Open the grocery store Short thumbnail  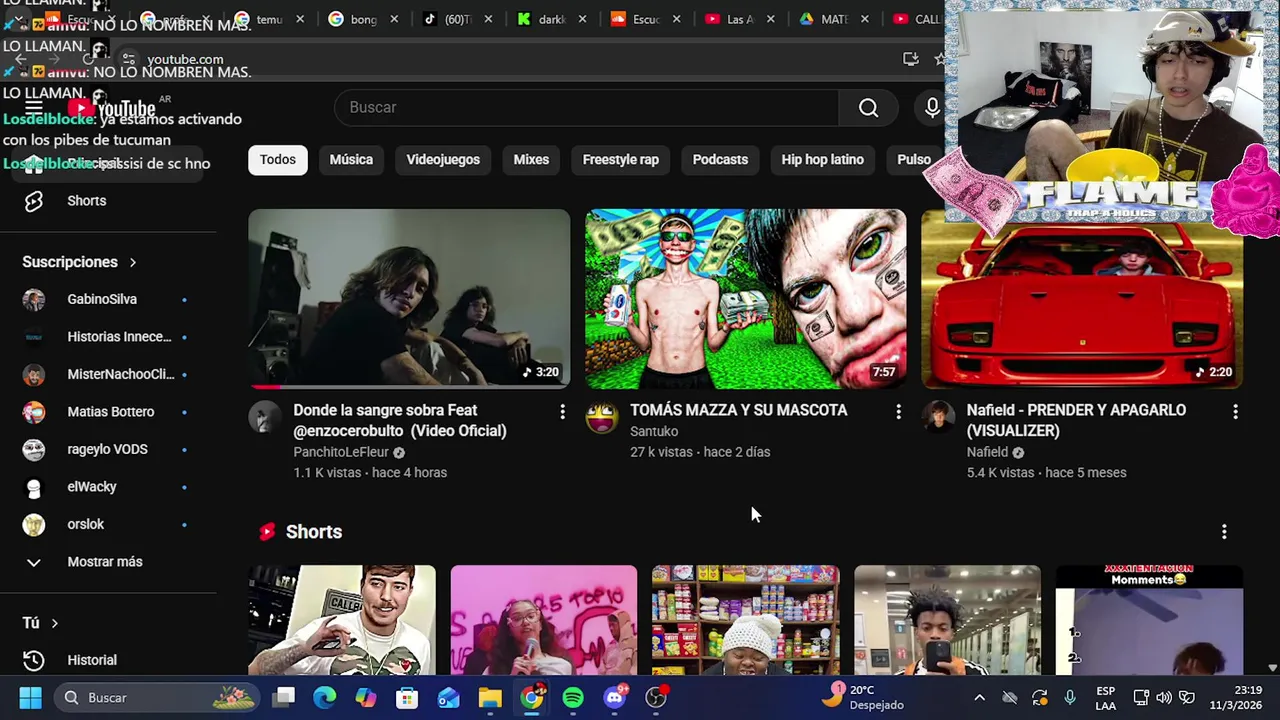[x=746, y=620]
